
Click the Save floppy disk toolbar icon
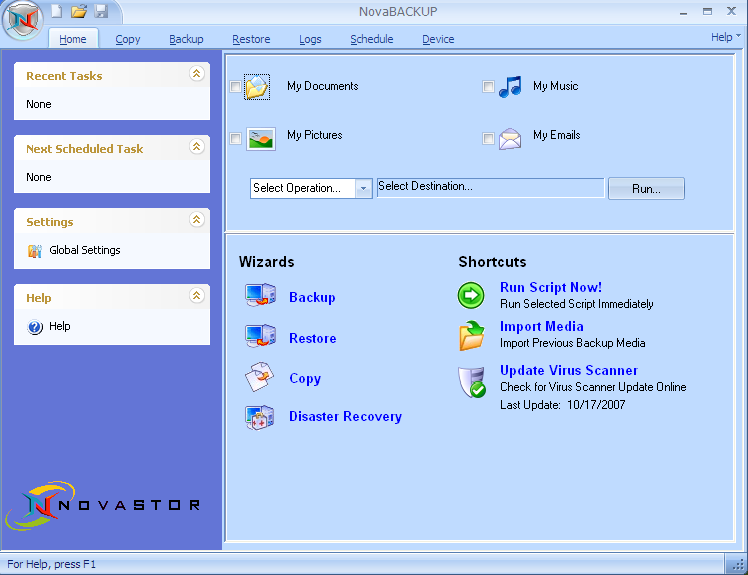tap(101, 11)
